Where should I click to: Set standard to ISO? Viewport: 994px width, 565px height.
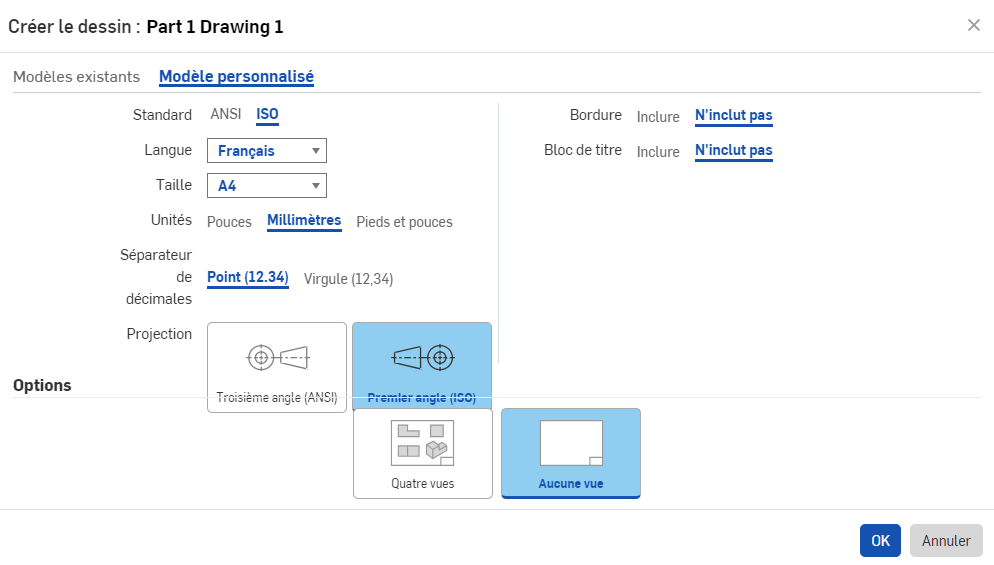[x=267, y=115]
